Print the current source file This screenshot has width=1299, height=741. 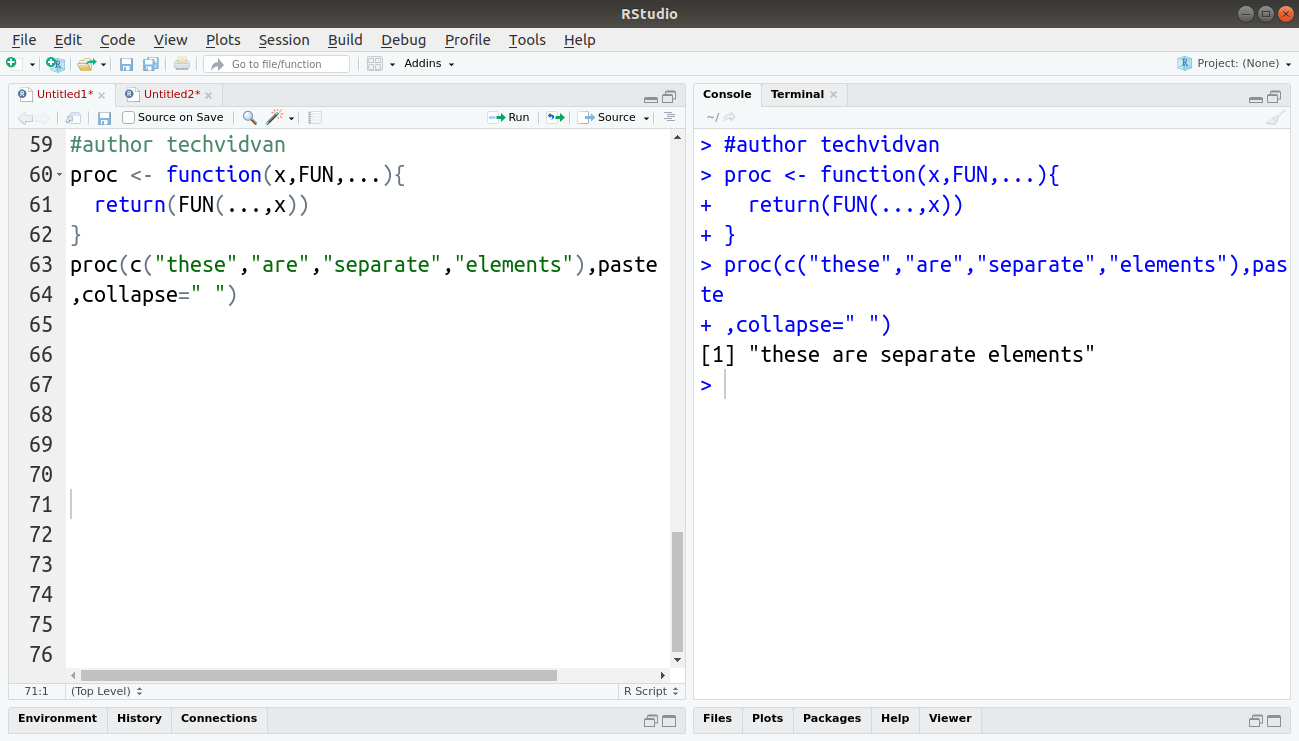(x=180, y=62)
